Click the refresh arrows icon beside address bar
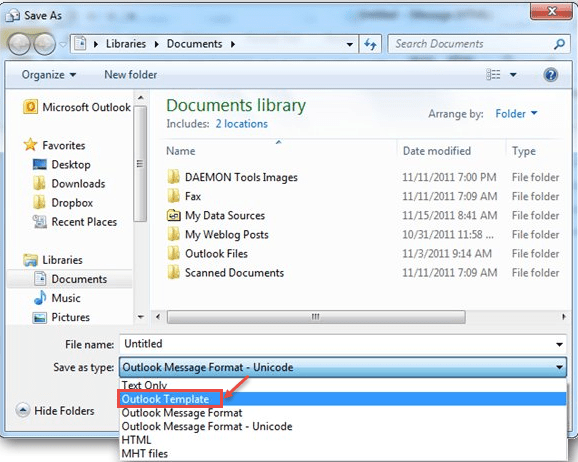 370,44
